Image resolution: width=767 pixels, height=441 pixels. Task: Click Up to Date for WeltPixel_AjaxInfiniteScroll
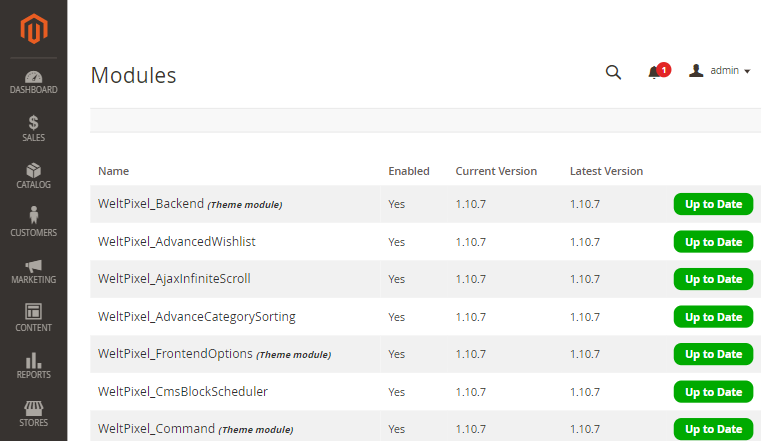pyautogui.click(x=713, y=279)
